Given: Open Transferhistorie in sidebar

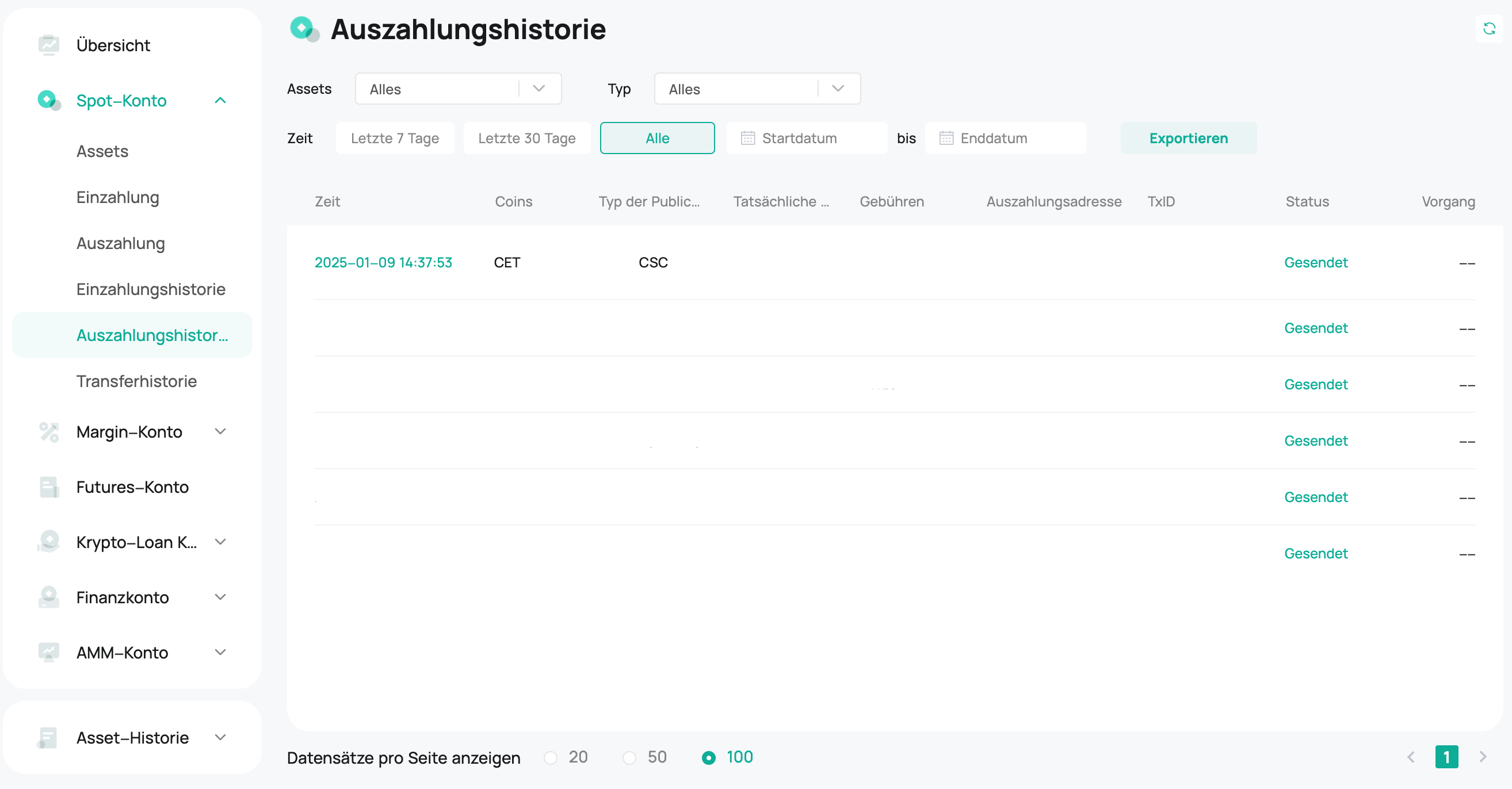Looking at the screenshot, I should [136, 381].
